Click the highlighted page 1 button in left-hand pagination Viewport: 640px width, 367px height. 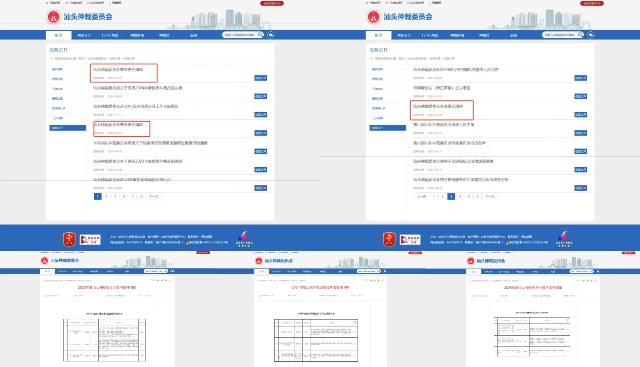(98, 196)
